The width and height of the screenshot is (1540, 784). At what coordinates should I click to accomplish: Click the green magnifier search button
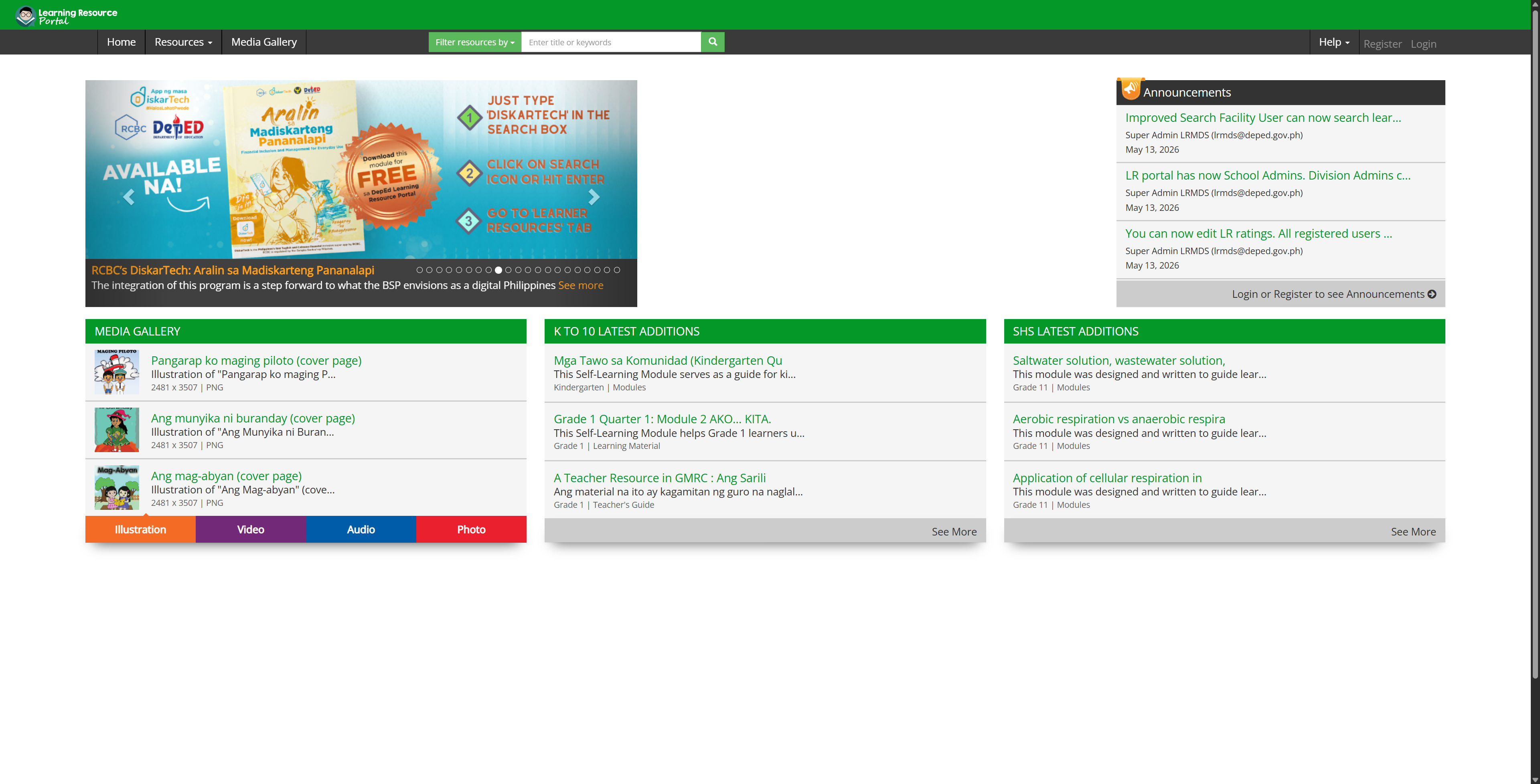coord(713,42)
